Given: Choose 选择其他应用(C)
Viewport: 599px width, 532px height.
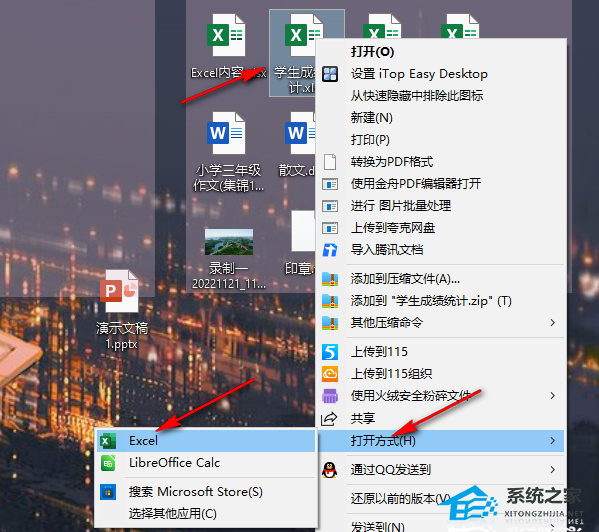Looking at the screenshot, I should click(206, 514).
